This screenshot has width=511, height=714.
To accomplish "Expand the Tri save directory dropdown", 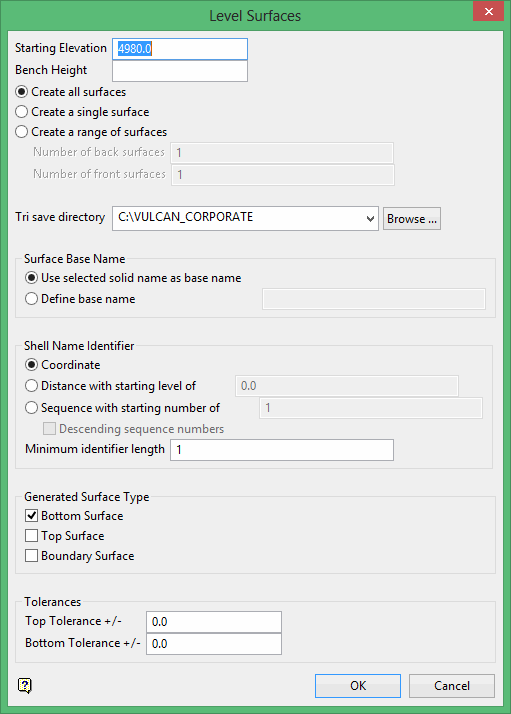I will click(370, 219).
